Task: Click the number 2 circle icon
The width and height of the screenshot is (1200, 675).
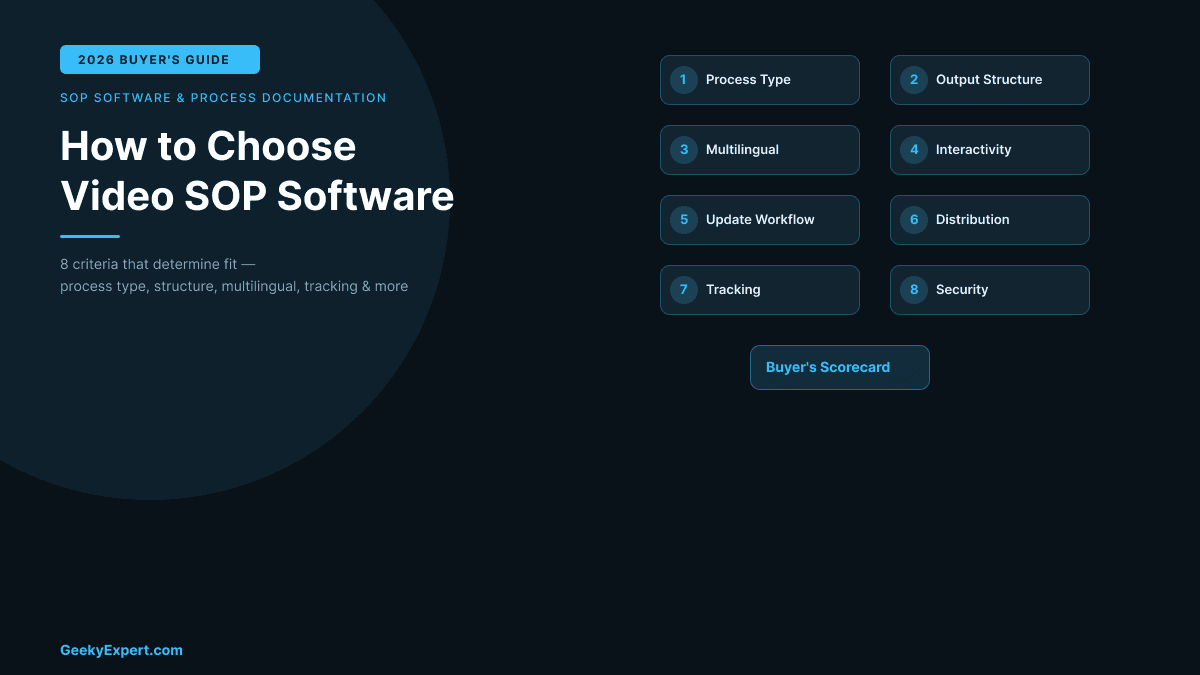Action: (x=914, y=80)
